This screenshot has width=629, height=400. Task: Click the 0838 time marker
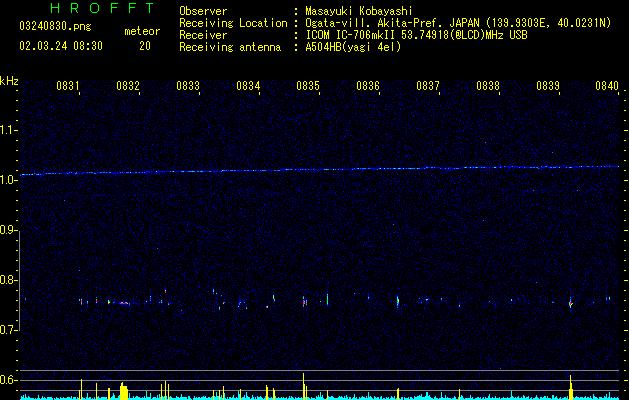488,85
